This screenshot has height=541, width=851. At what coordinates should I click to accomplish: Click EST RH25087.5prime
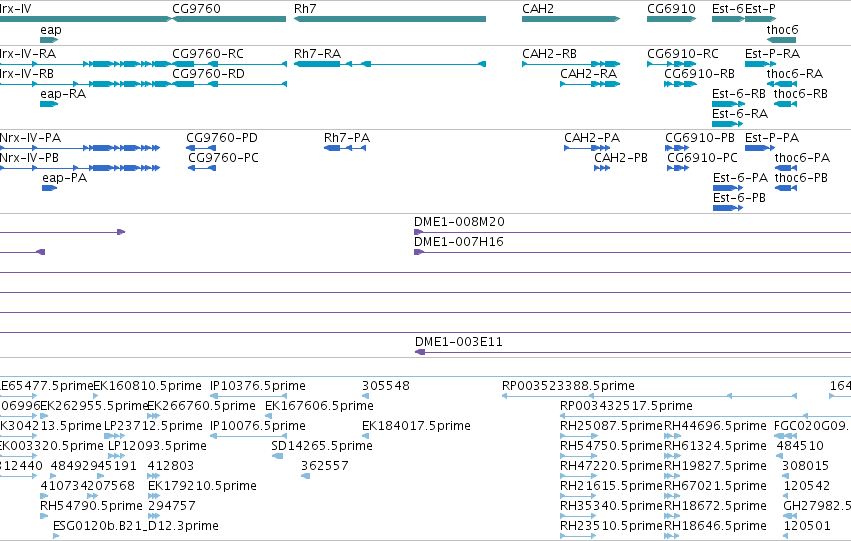click(579, 436)
